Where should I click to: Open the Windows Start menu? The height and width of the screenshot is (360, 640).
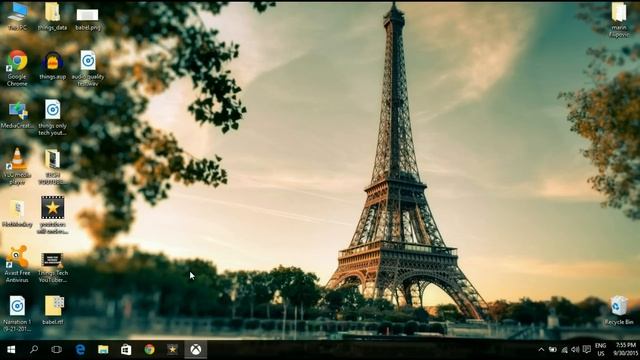11,349
